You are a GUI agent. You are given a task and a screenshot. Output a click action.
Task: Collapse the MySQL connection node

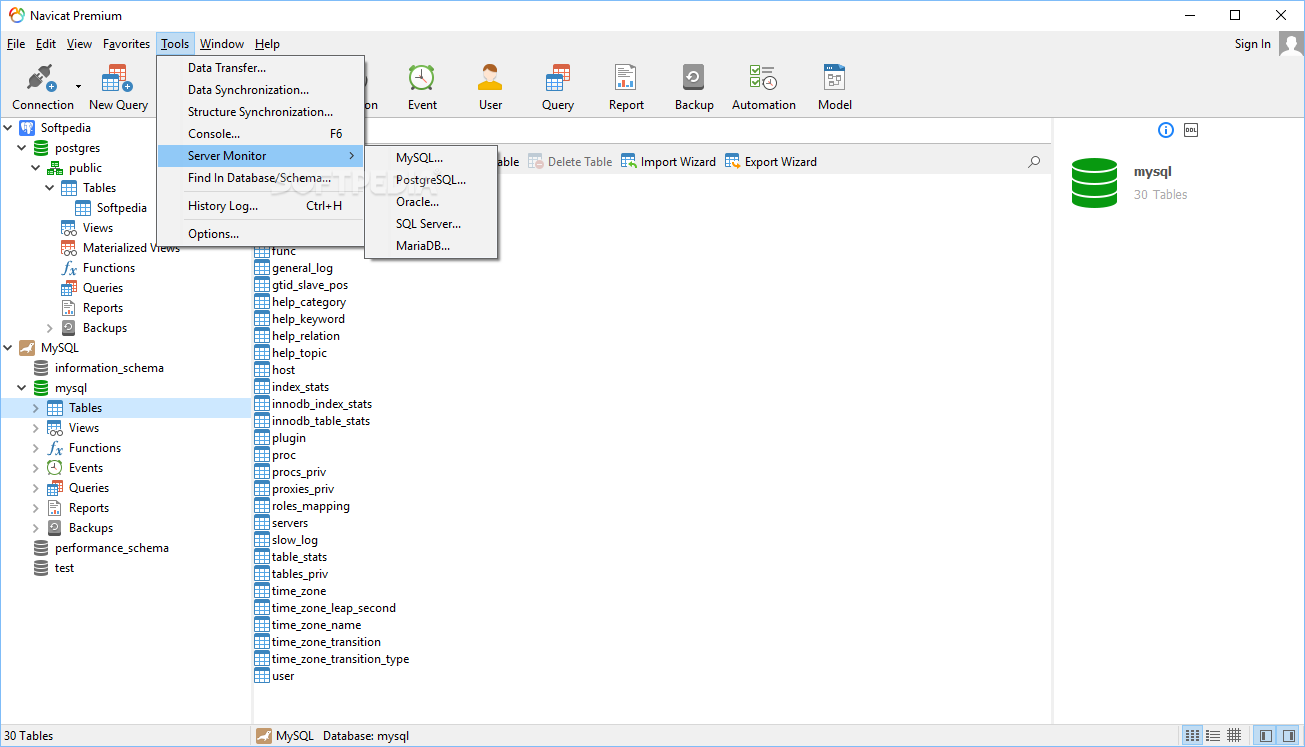tap(8, 348)
